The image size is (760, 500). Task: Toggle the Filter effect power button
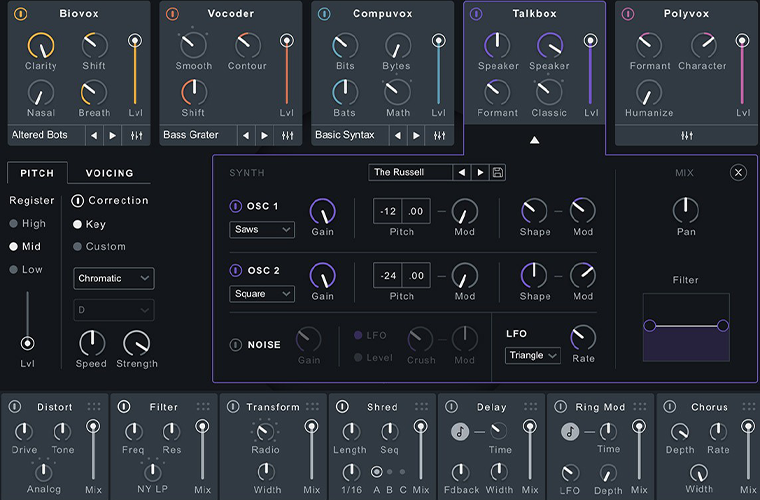[124, 406]
